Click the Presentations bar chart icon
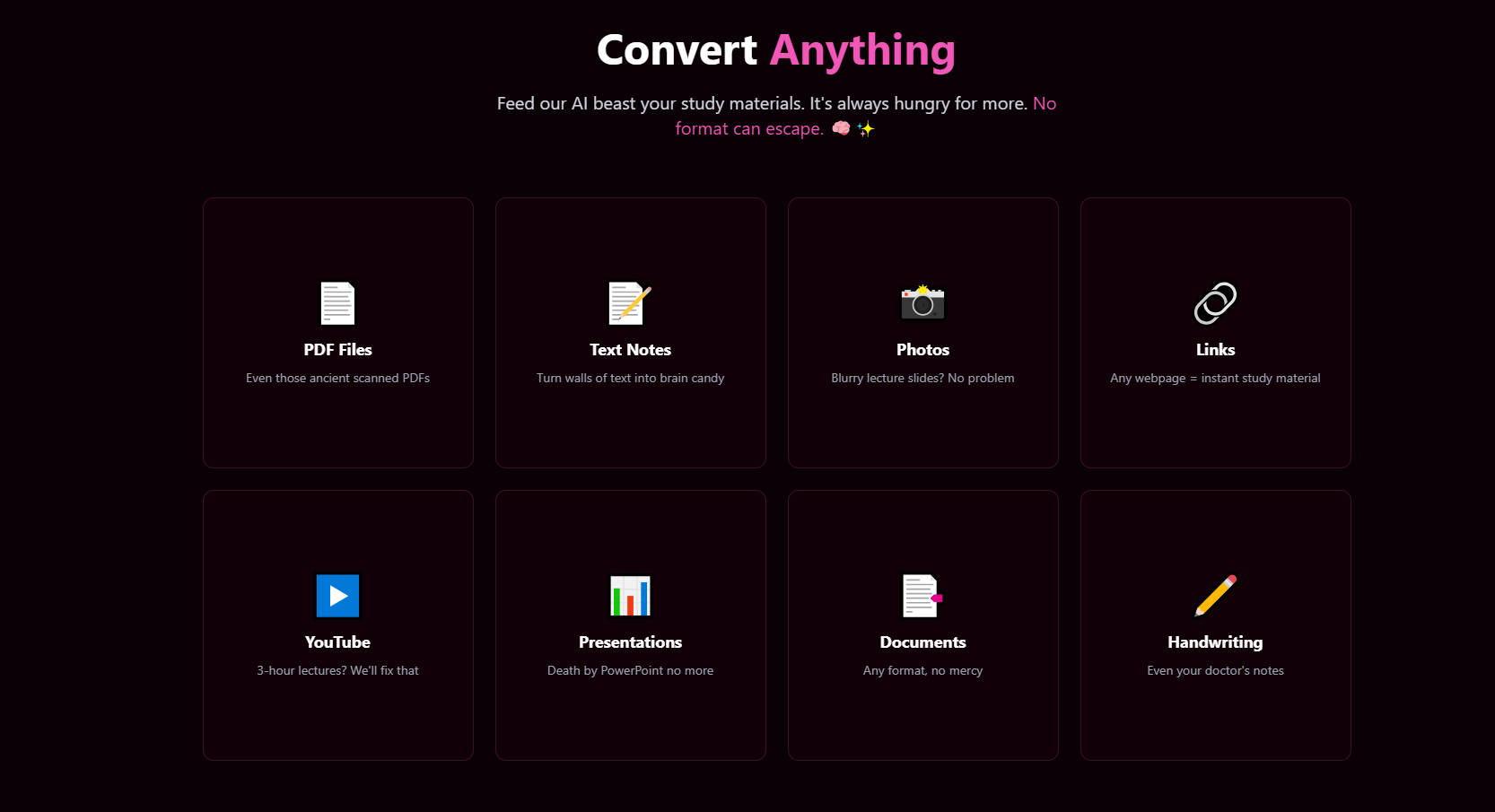 (630, 596)
